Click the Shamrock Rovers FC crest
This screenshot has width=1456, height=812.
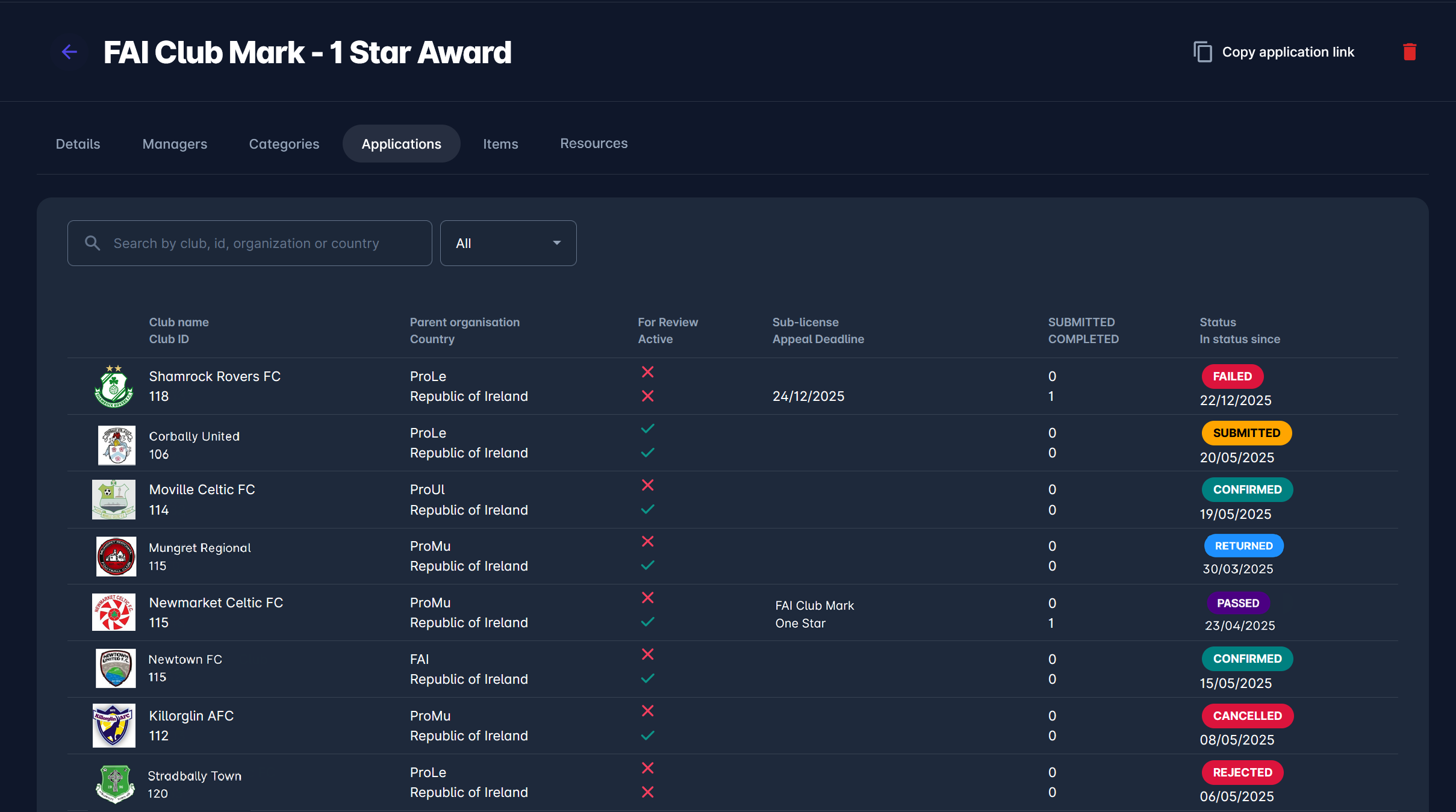(114, 386)
